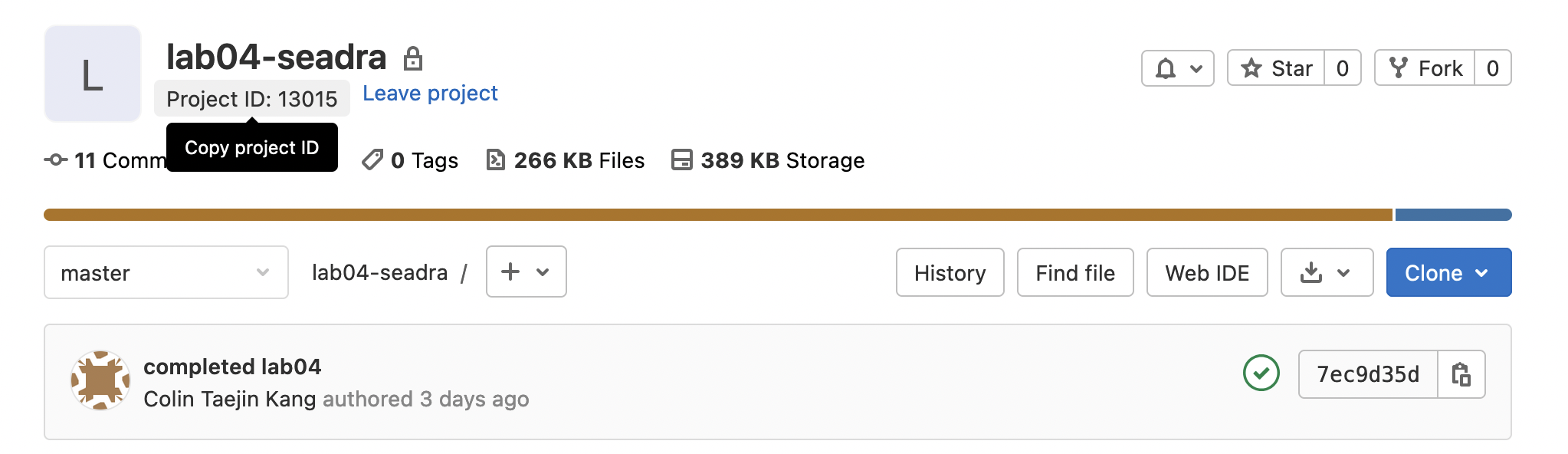Open the Clone dropdown
The image size is (1568, 454).
tap(1448, 273)
